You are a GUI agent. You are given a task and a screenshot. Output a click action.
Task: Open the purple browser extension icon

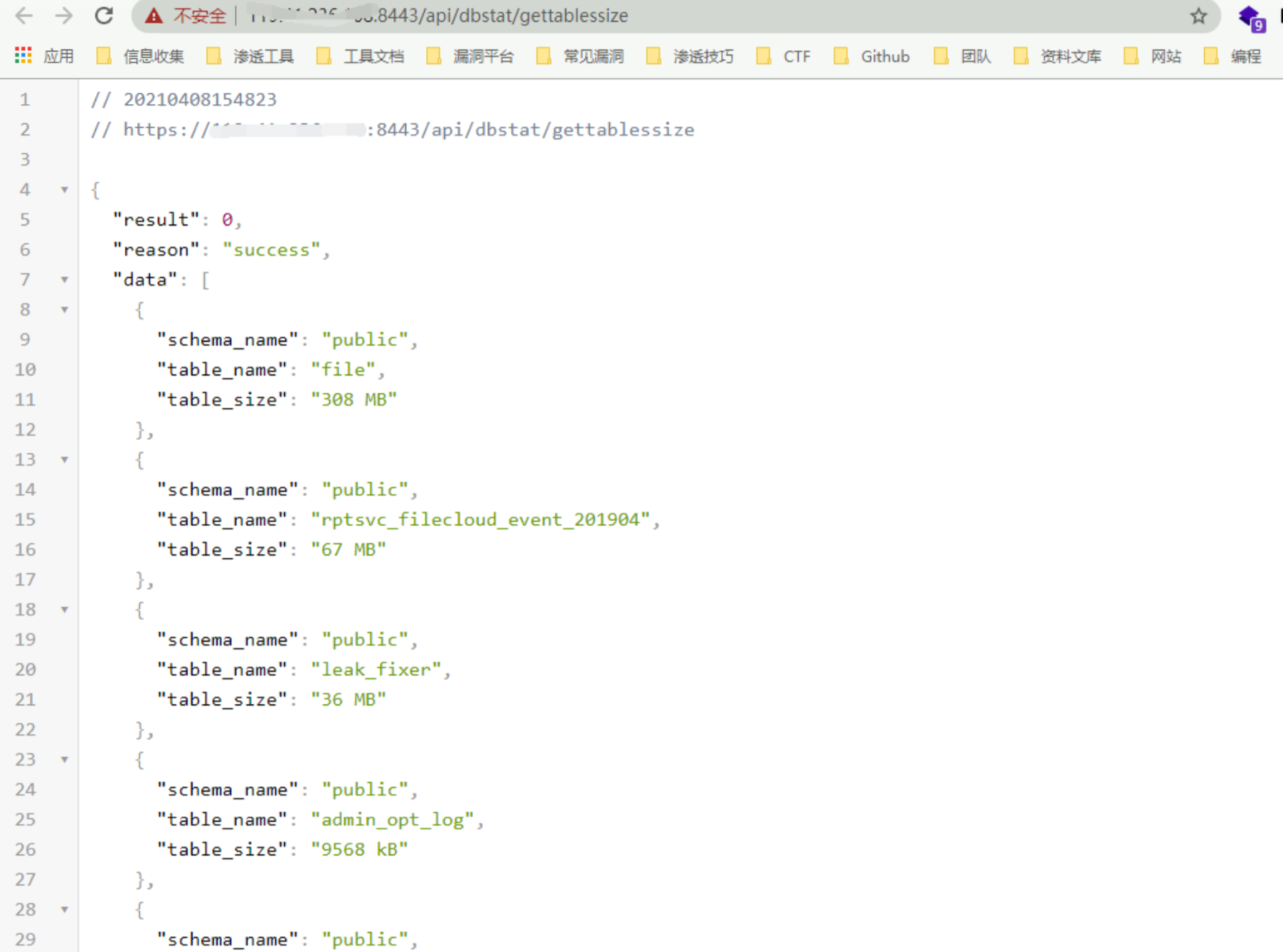1251,17
